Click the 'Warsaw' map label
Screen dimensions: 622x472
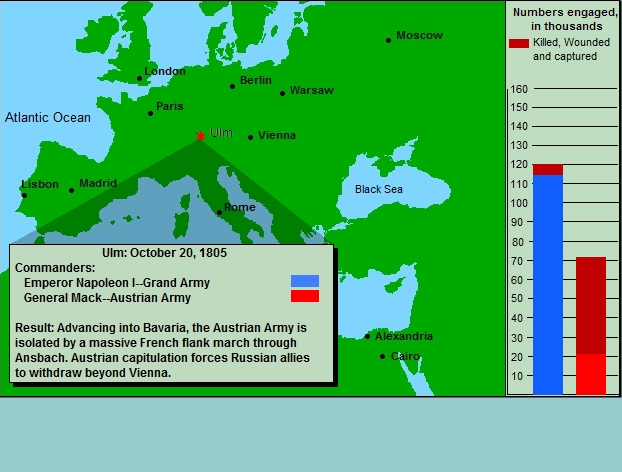point(312,90)
